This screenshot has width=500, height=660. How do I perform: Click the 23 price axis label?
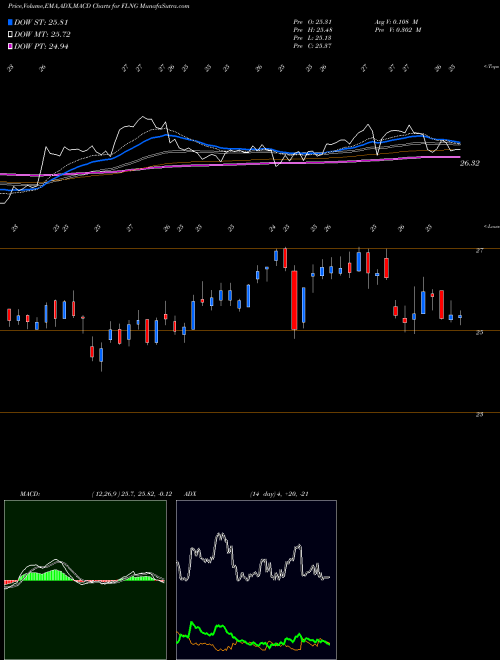tap(479, 415)
